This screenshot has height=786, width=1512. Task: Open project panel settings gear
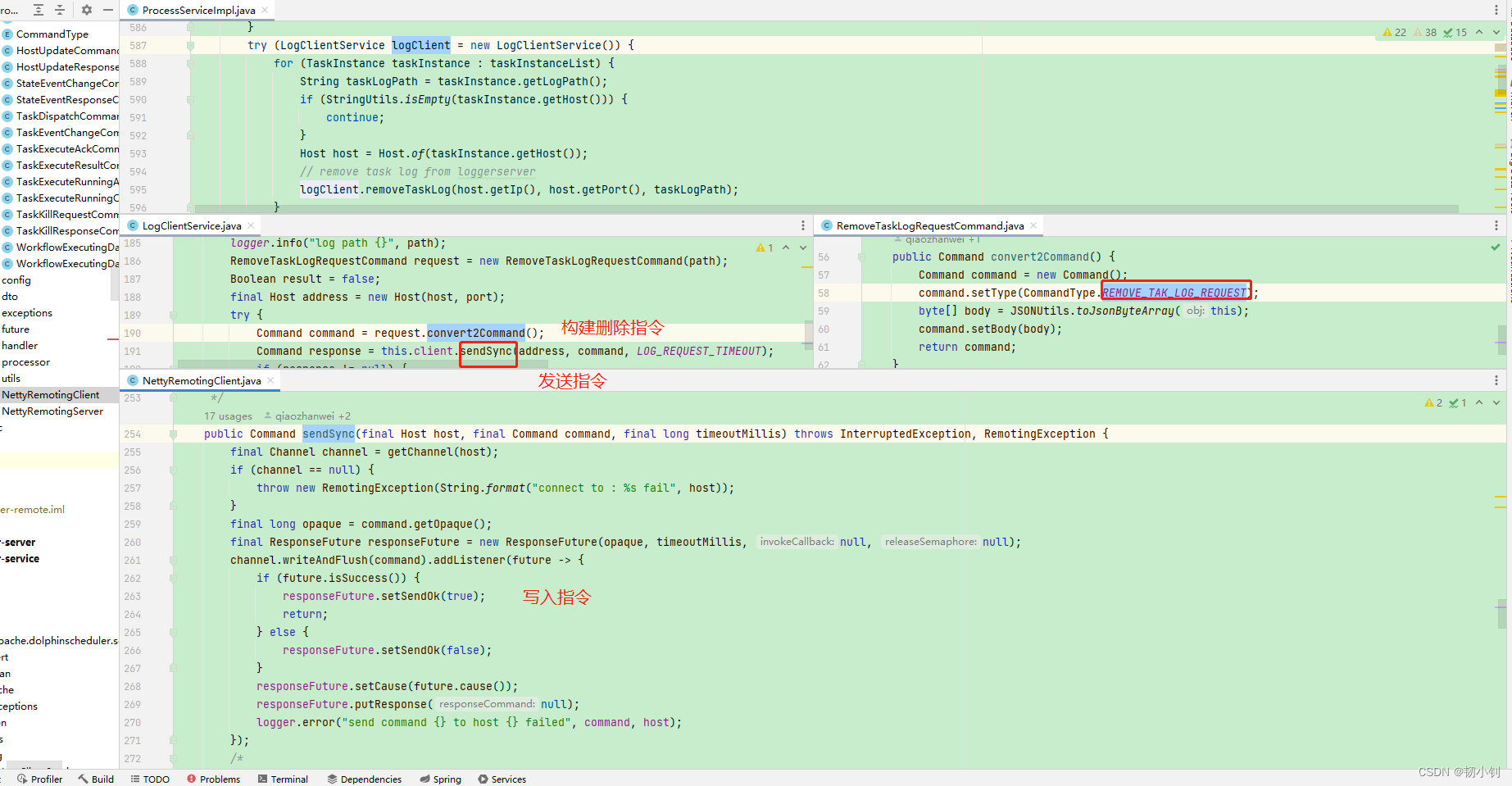(87, 10)
